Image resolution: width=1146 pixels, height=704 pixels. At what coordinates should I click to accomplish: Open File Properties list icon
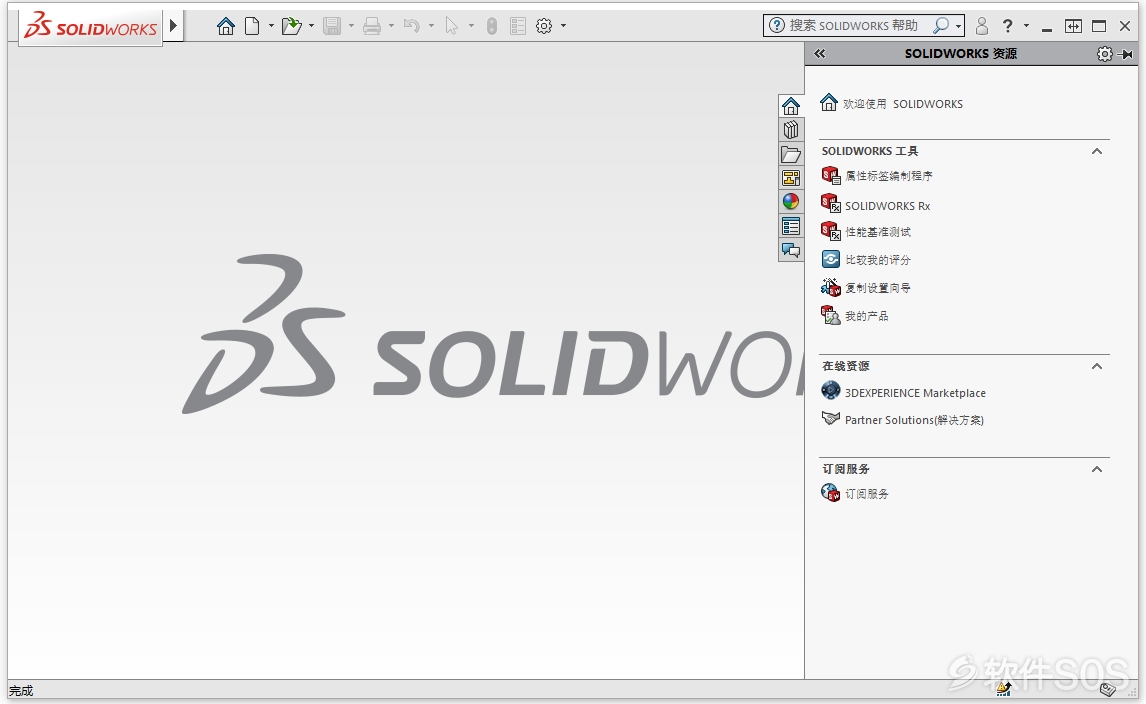(518, 26)
